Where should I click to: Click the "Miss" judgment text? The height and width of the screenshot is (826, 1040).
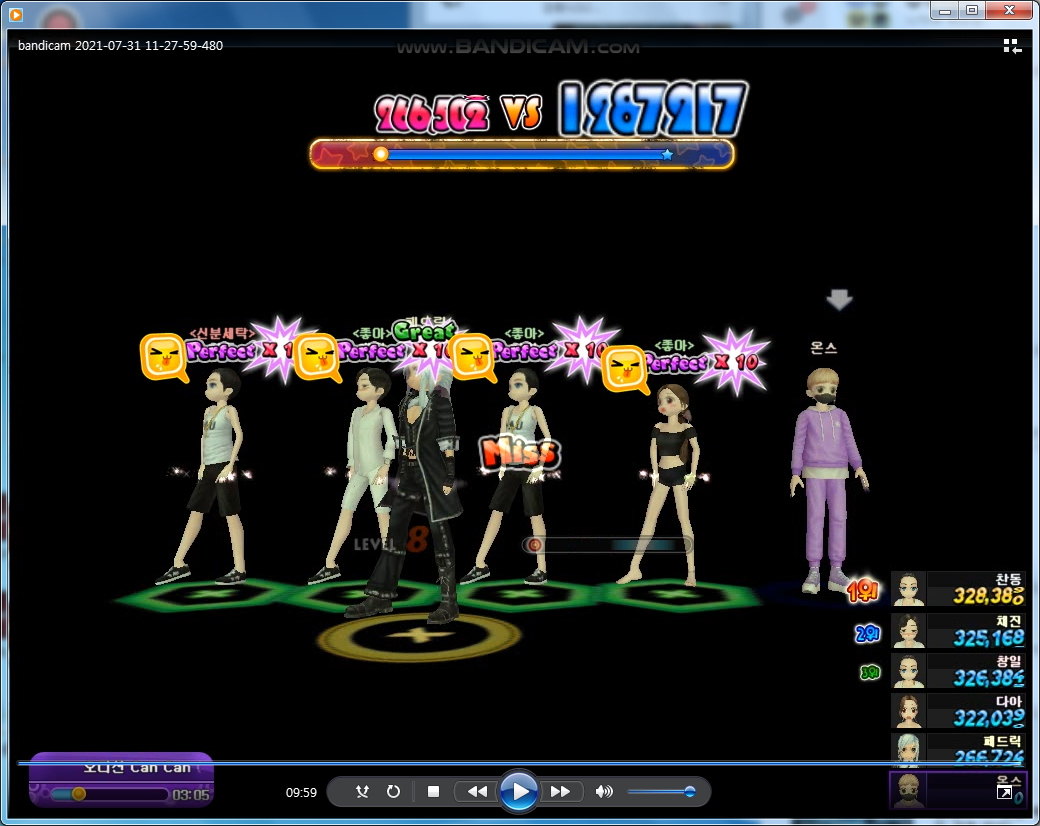521,452
